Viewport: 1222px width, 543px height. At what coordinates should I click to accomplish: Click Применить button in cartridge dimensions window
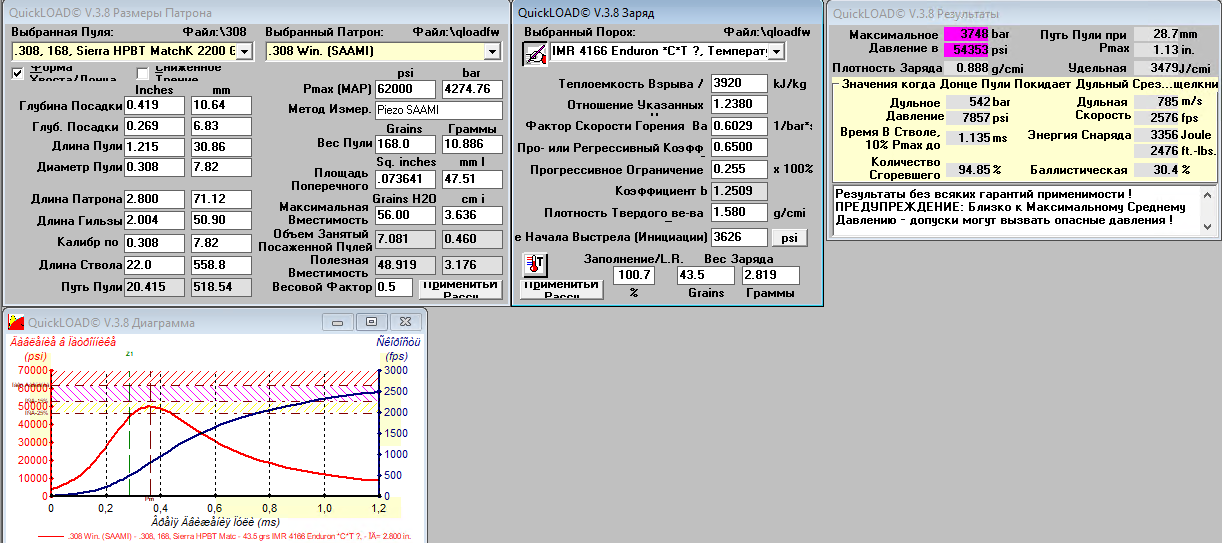(x=459, y=288)
